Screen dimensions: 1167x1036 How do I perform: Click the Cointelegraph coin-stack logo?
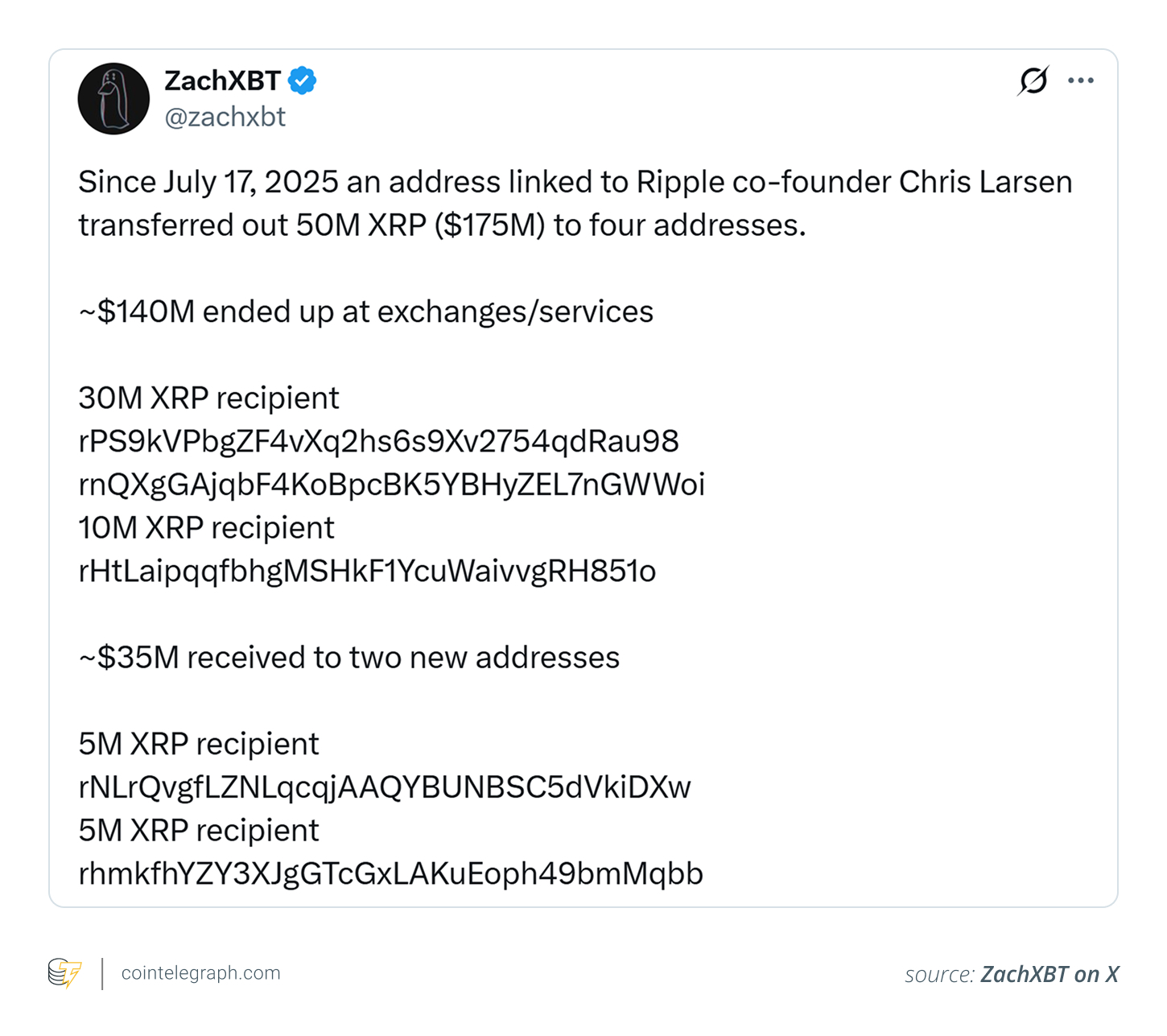(x=64, y=973)
